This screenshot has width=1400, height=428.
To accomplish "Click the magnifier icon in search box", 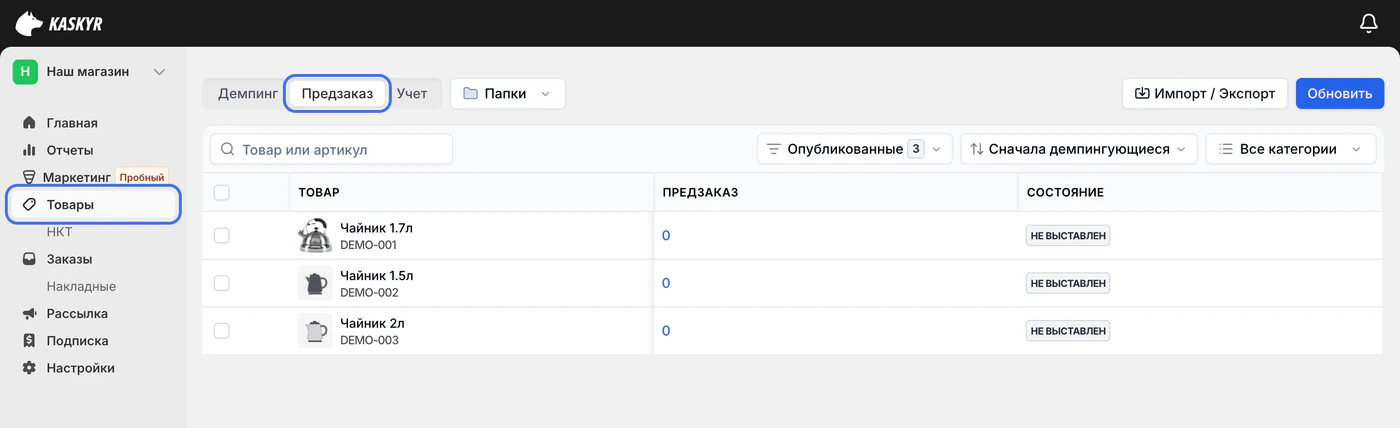I will [x=228, y=149].
